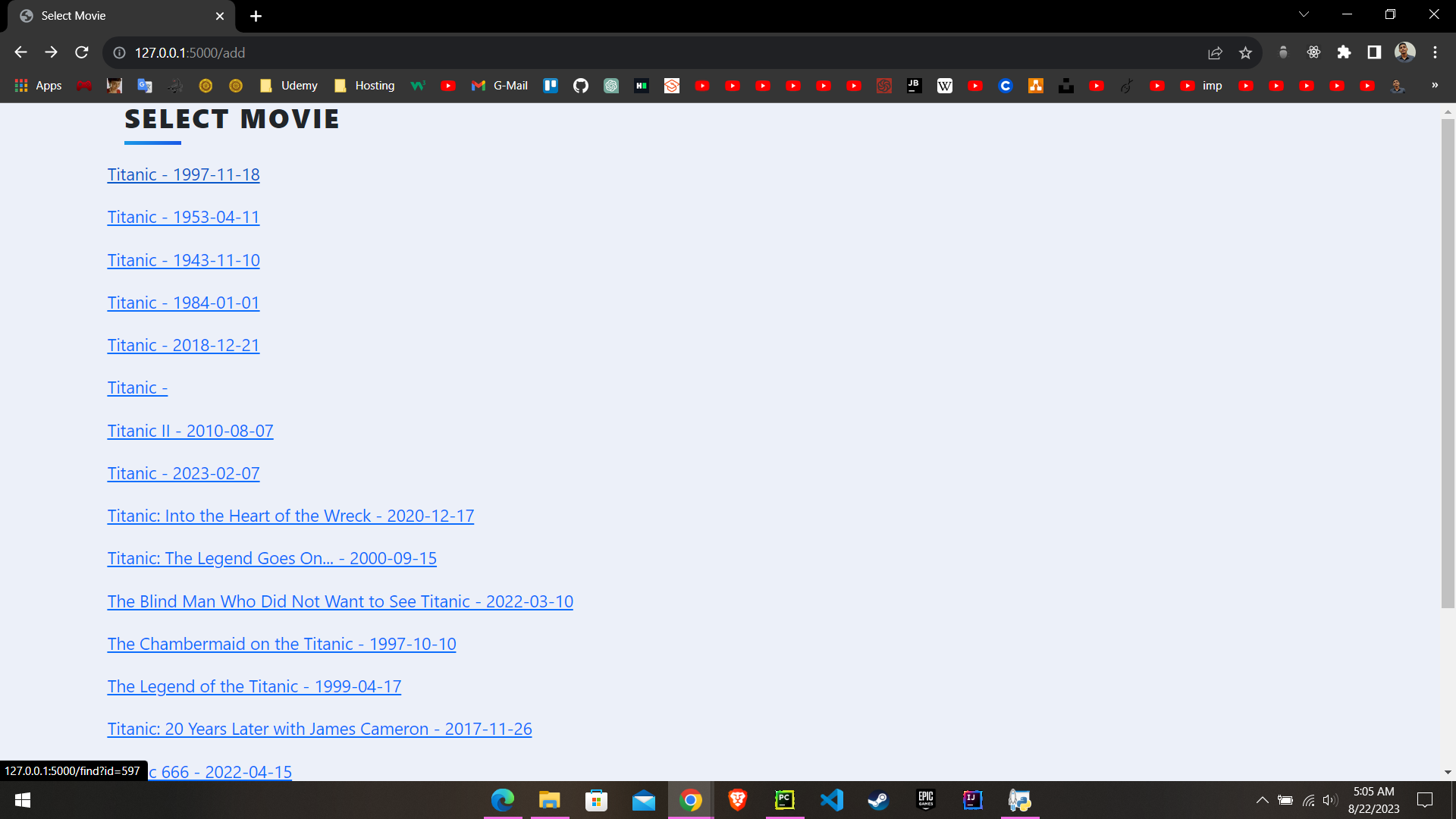Bookmark this page using the star icon

(x=1245, y=52)
